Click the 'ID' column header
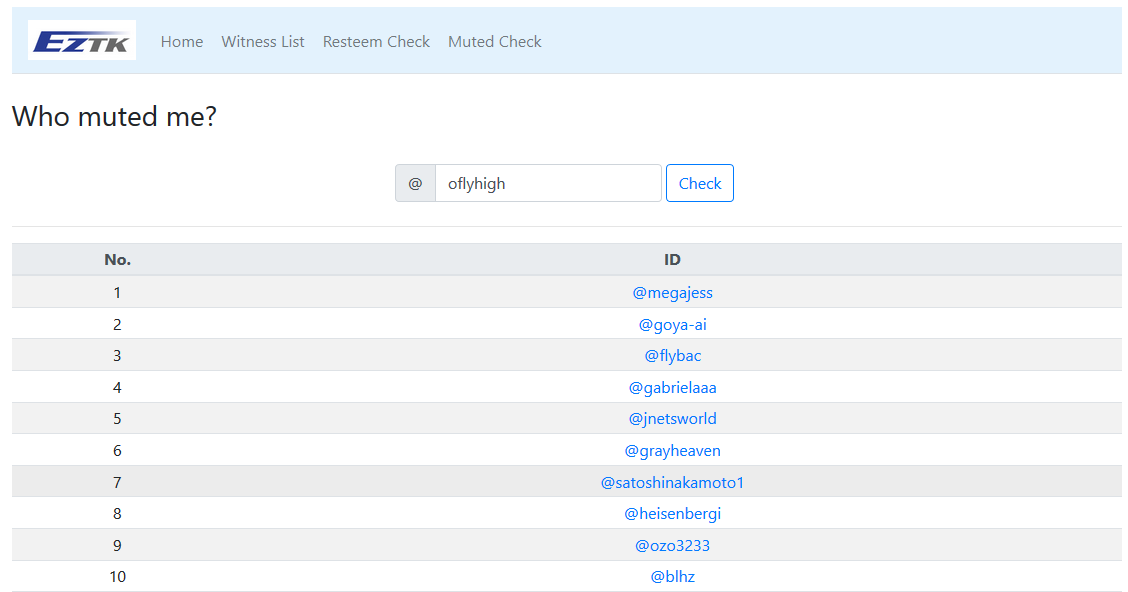This screenshot has width=1128, height=592. tap(672, 260)
